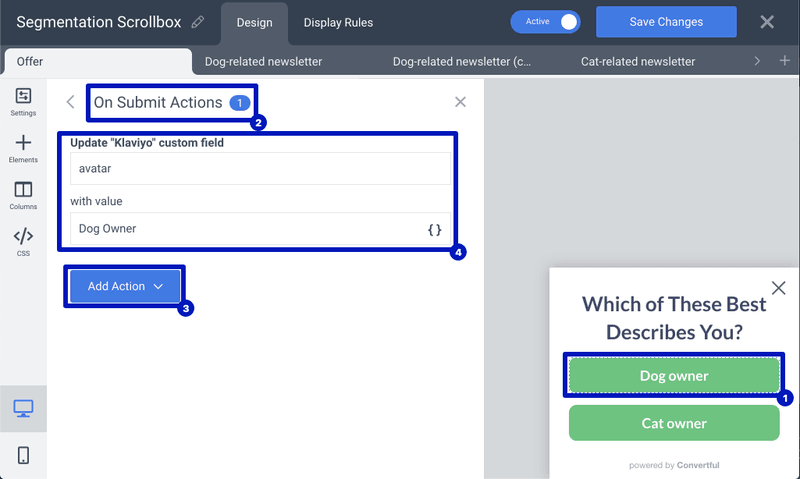The height and width of the screenshot is (479, 800).
Task: Click the Segmentation Scrollbox title
Action: 98,22
